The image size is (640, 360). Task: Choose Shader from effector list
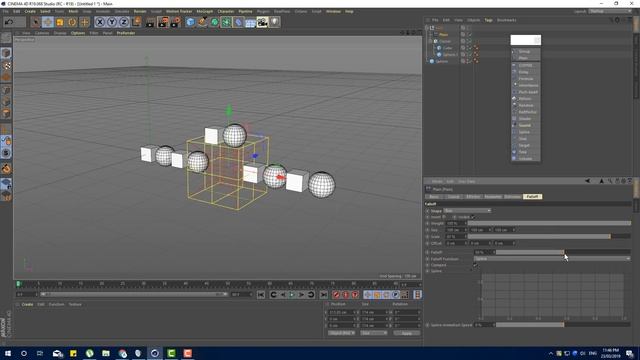[x=526, y=119]
